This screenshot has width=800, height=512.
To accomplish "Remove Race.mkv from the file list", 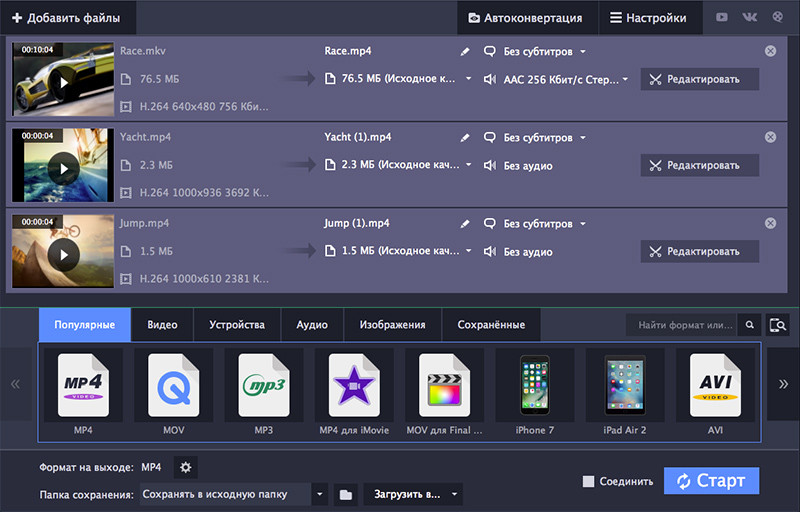I will pyautogui.click(x=770, y=51).
